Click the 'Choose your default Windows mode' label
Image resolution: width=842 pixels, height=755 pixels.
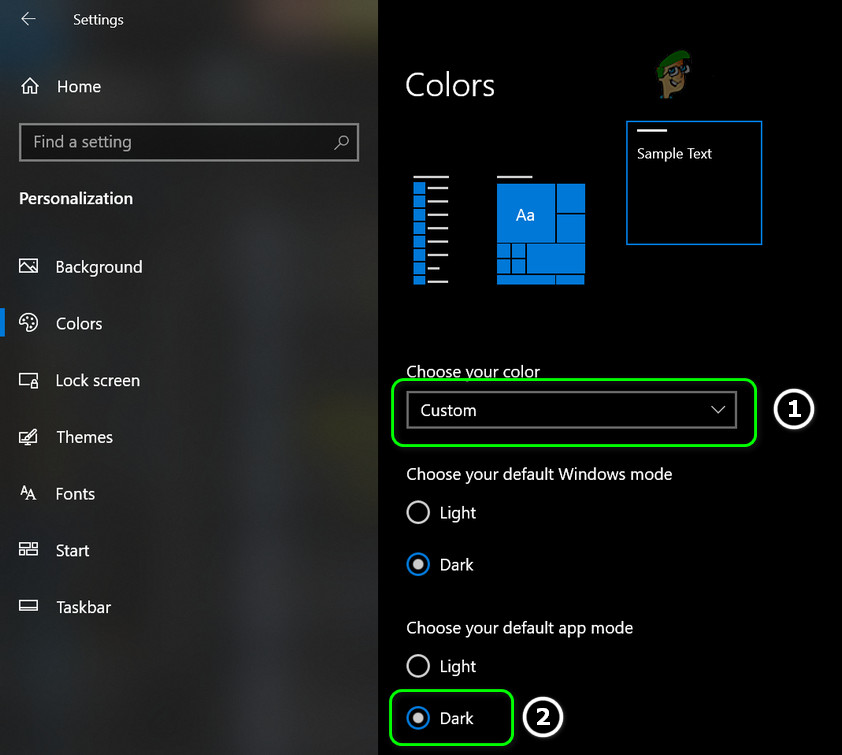point(539,474)
